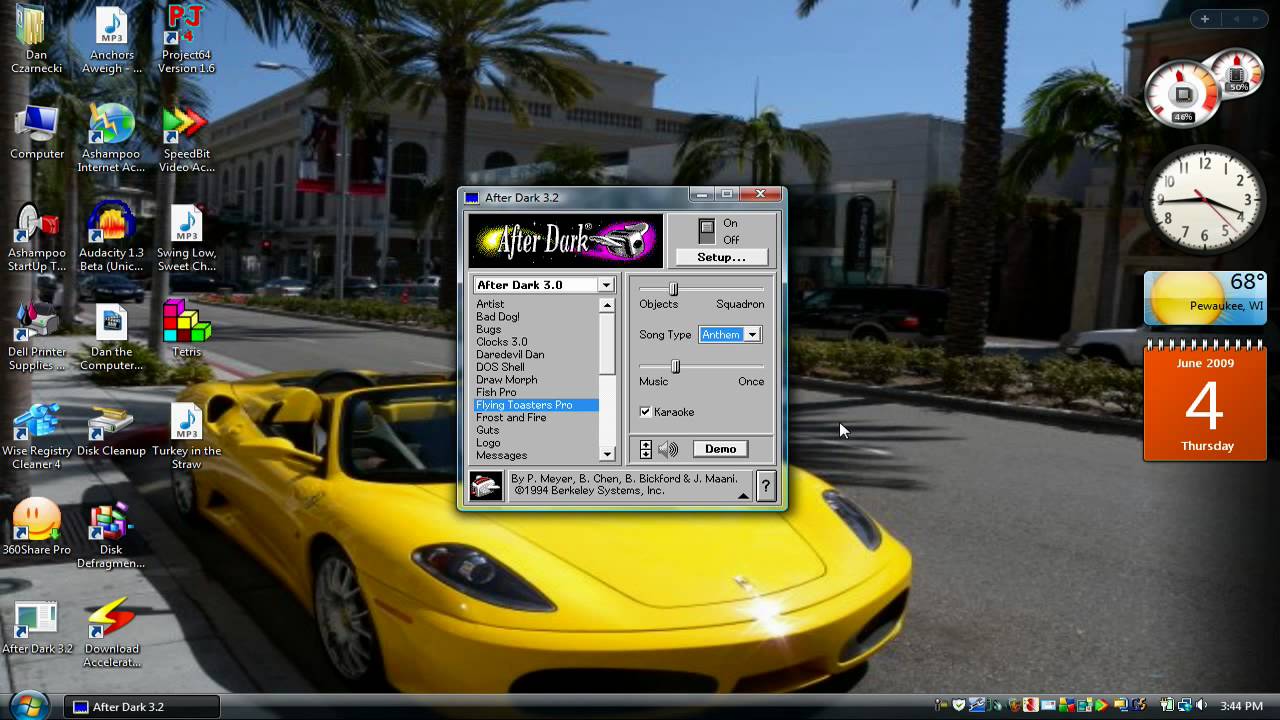
Task: Expand the After Dark 3.0 module dropdown
Action: click(x=606, y=285)
